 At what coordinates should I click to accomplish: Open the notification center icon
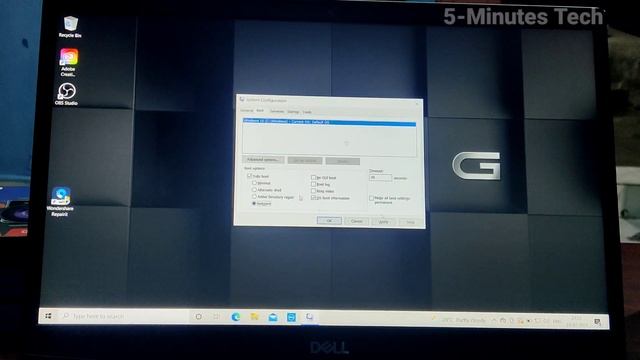pyautogui.click(x=598, y=322)
